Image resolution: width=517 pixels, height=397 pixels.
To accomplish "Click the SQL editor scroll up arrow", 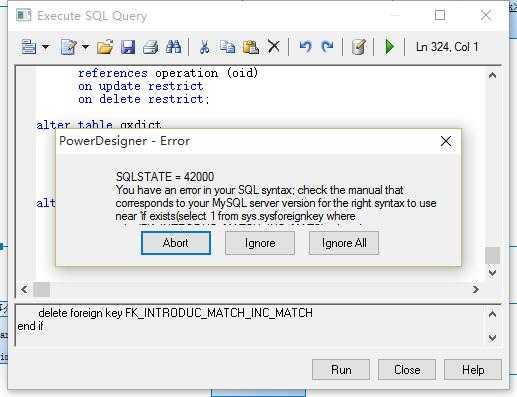I will 492,76.
